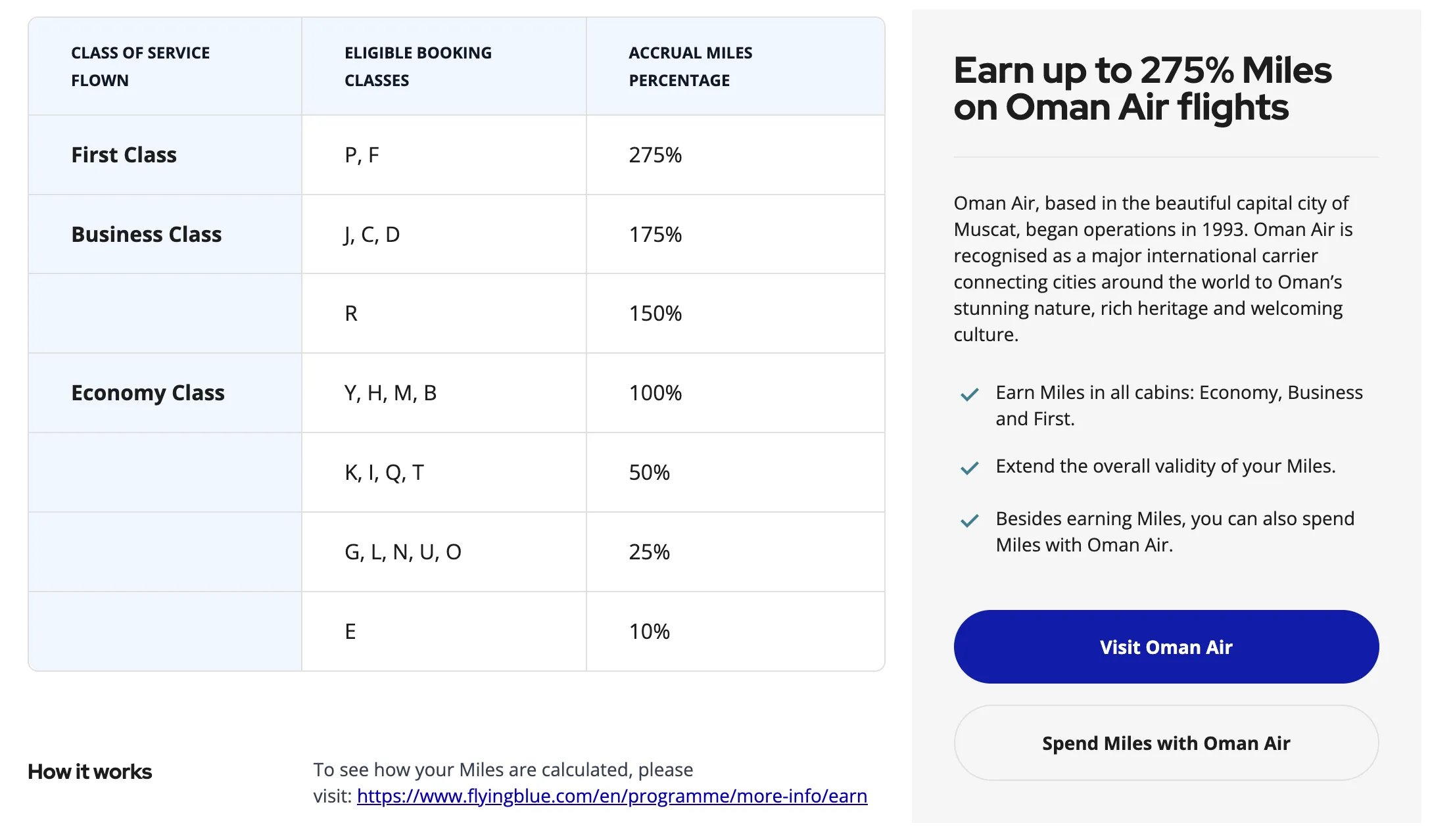Click checkmark beside Earn Miles in all cabins

click(969, 394)
